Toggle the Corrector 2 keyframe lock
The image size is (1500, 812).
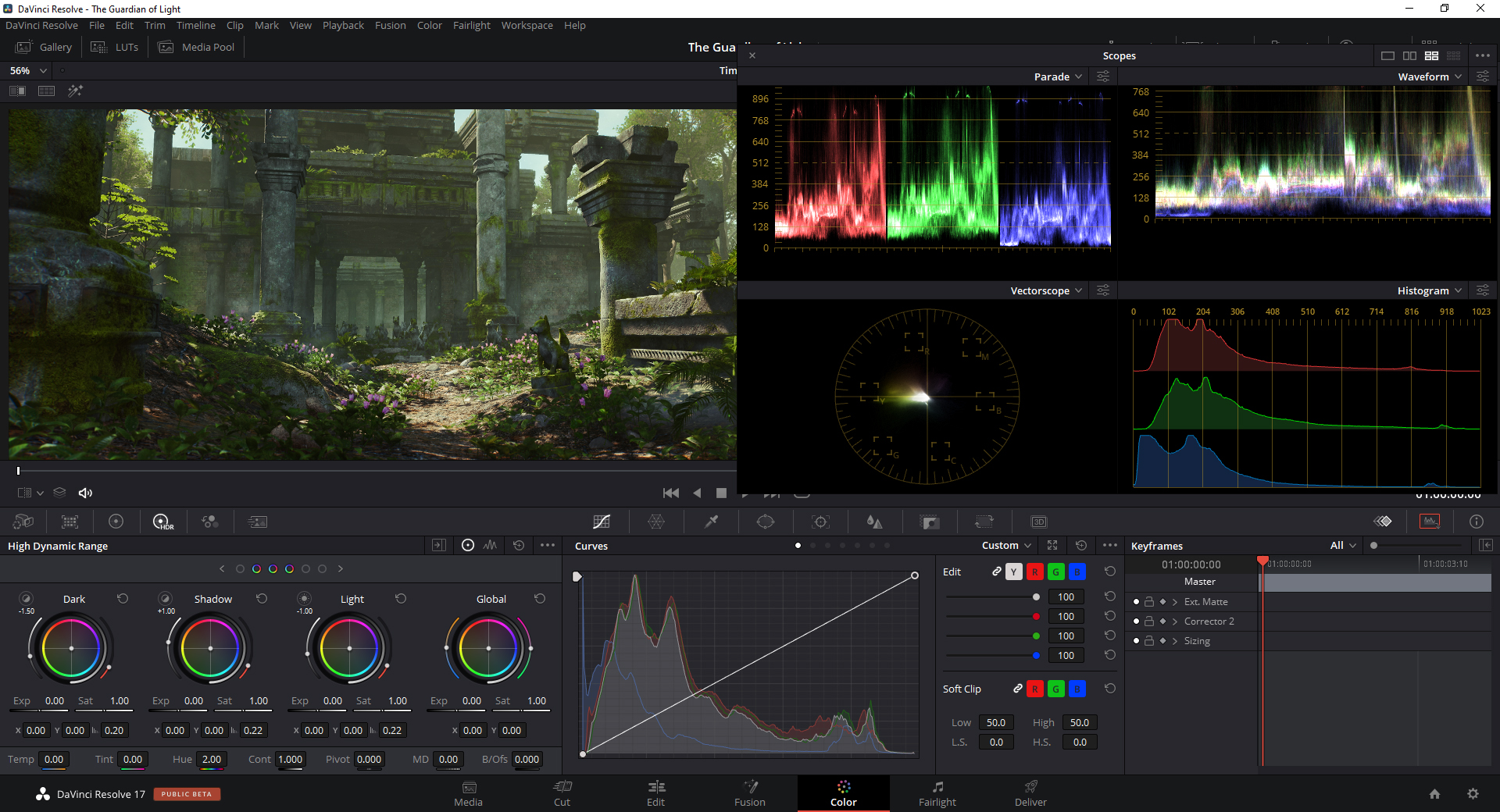(x=1149, y=621)
